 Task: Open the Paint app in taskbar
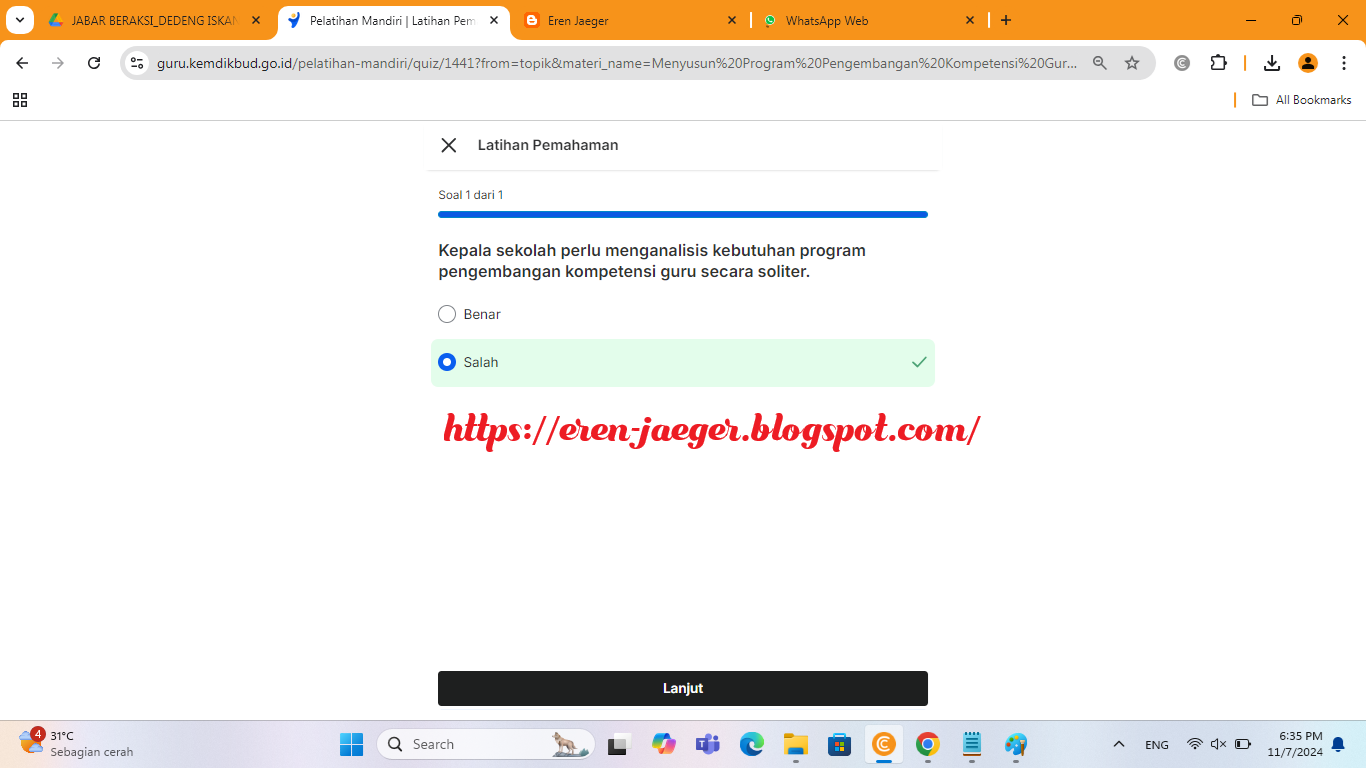[x=1016, y=744]
